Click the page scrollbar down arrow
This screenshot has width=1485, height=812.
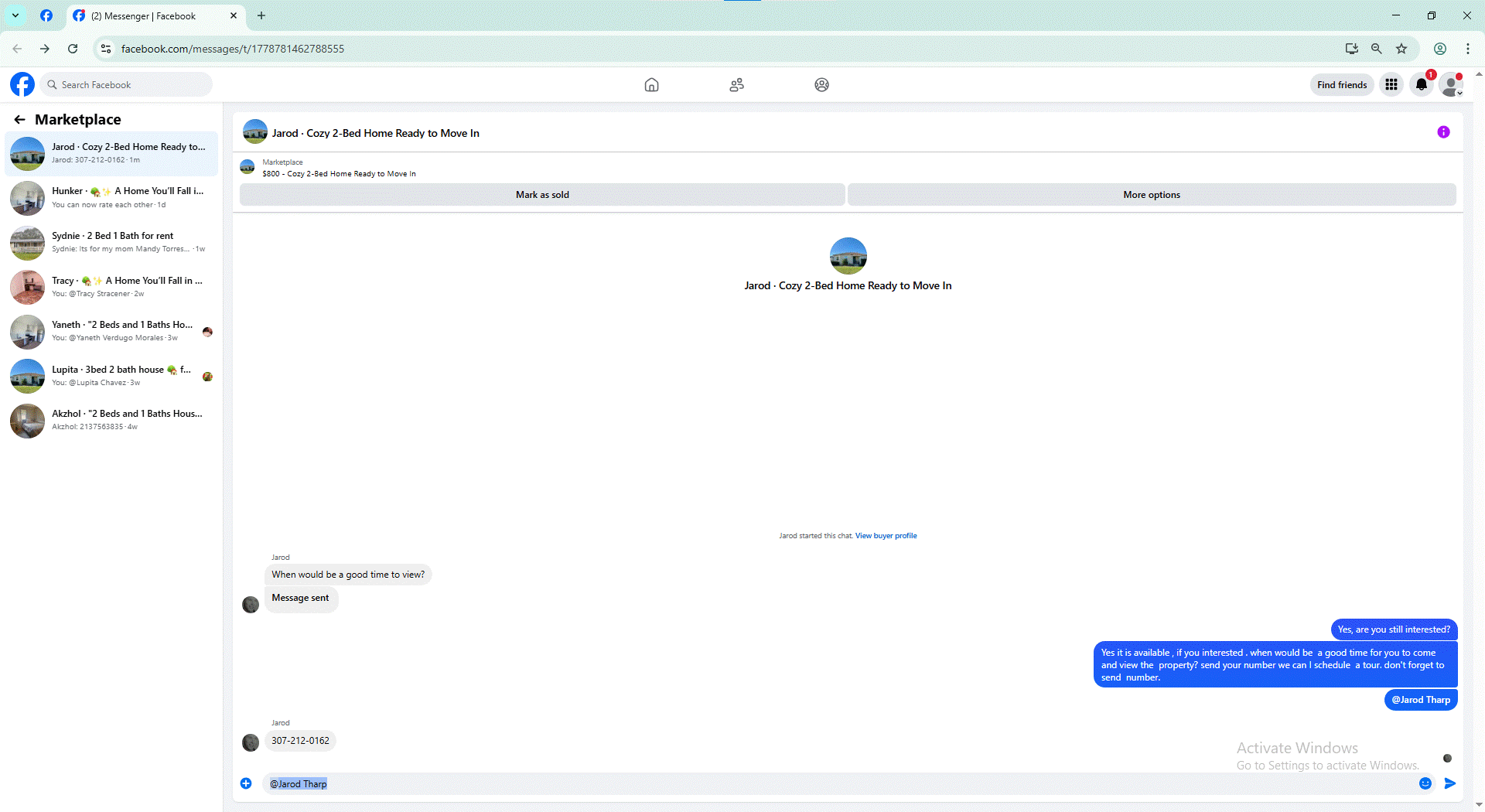(1479, 805)
